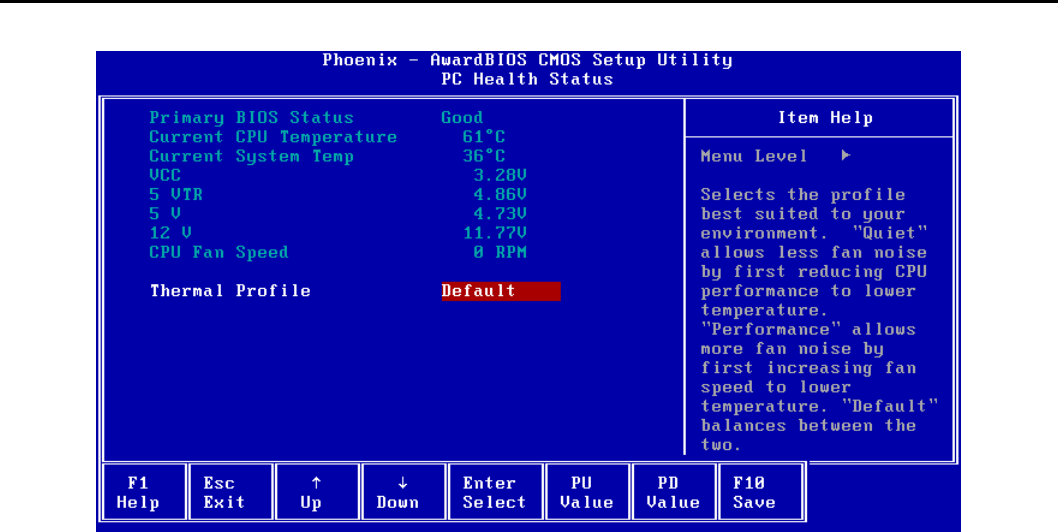Click the Thermal Profile label

(x=230, y=291)
